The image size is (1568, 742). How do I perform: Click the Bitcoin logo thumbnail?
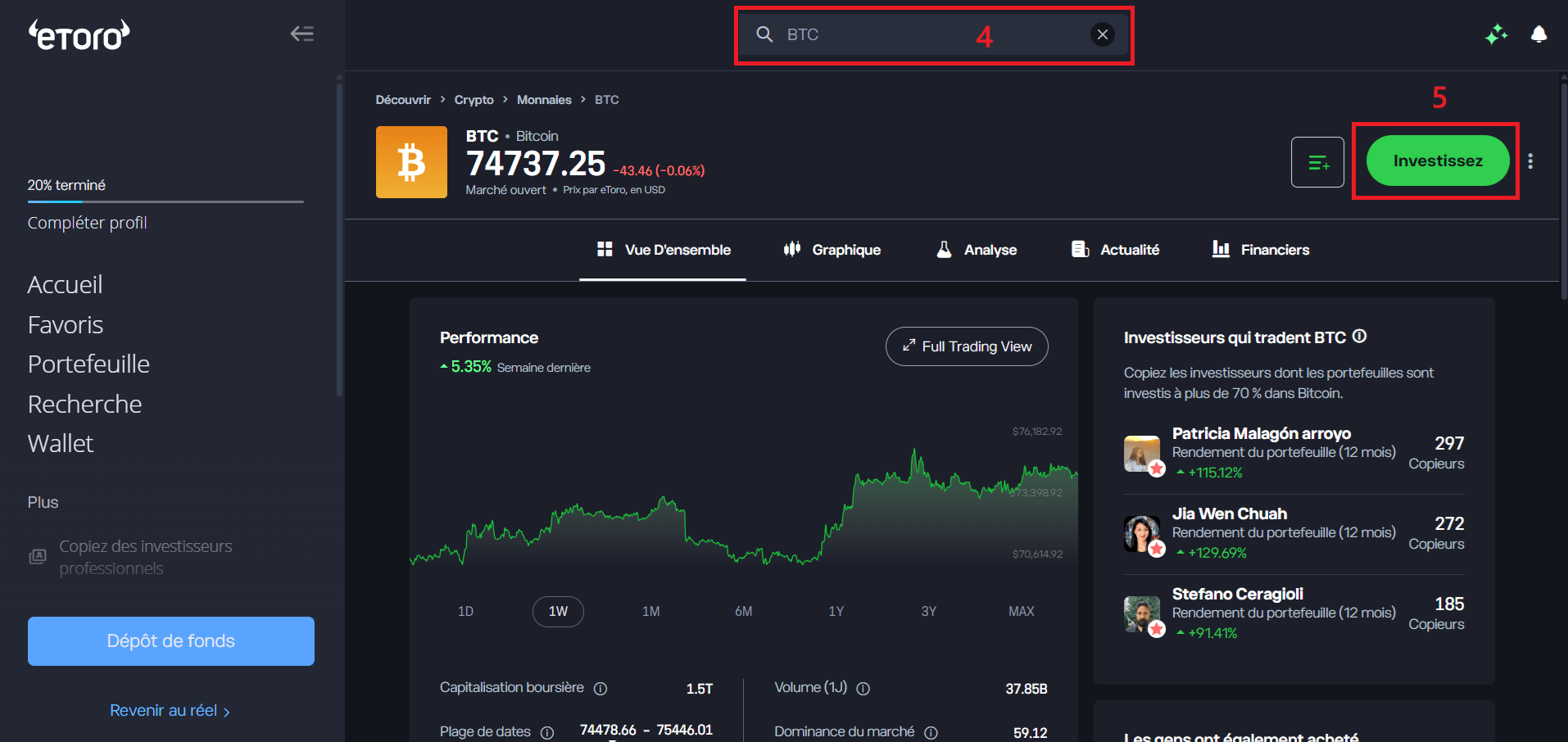pos(411,162)
